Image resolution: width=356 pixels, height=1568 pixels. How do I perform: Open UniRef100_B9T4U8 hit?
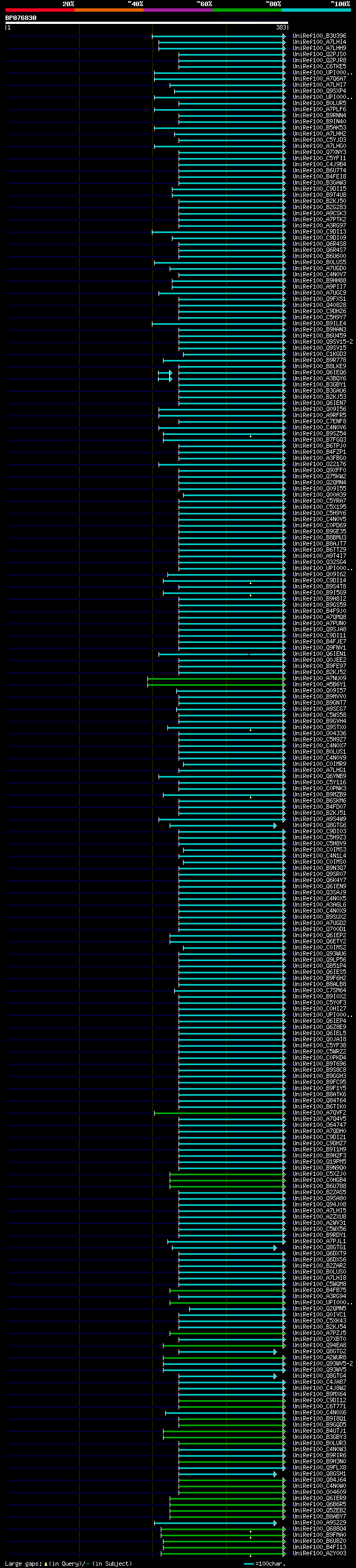[x=319, y=195]
